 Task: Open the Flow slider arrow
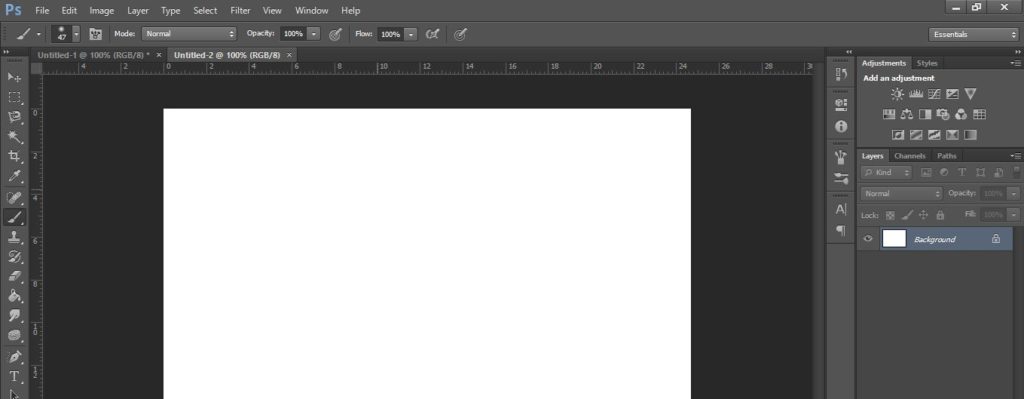(410, 34)
